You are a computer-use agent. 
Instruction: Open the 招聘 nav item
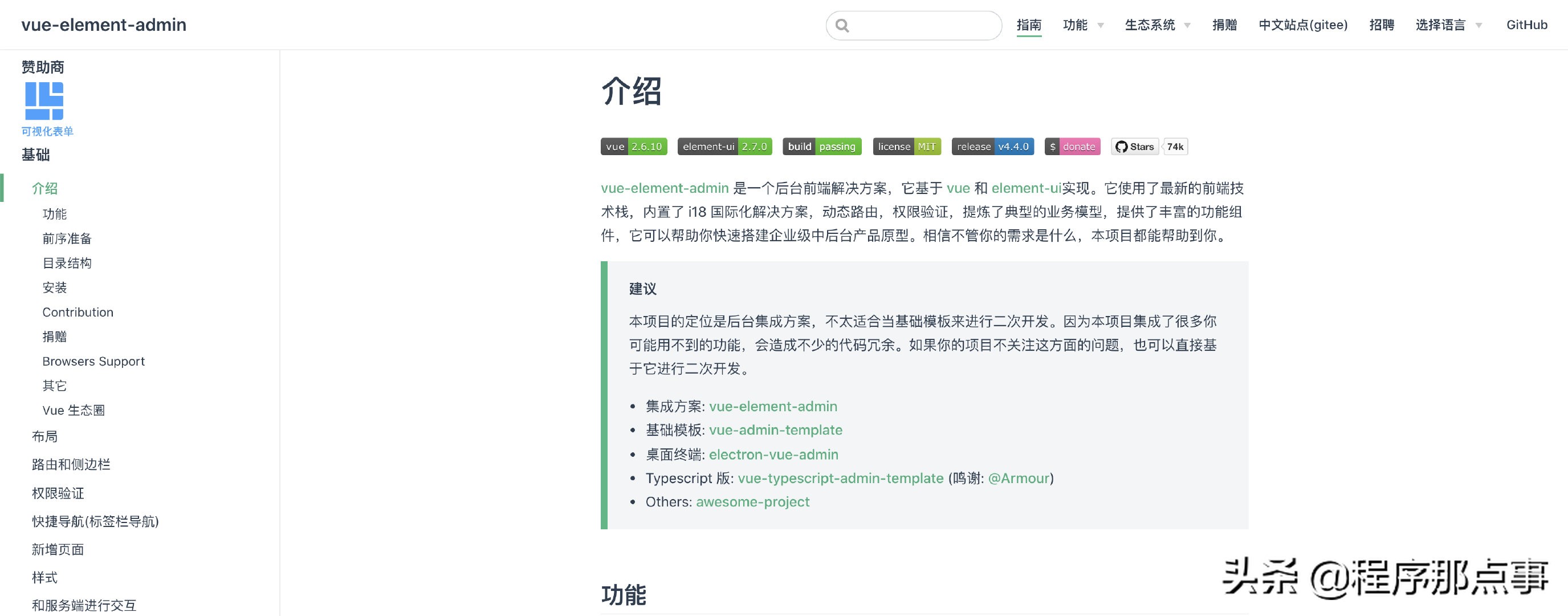[1381, 25]
